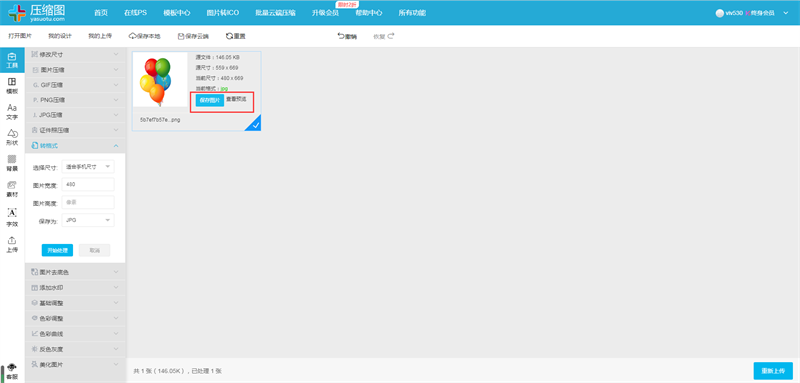Toggle the blue checkmark on image card
800x383 pixels.
coord(255,124)
